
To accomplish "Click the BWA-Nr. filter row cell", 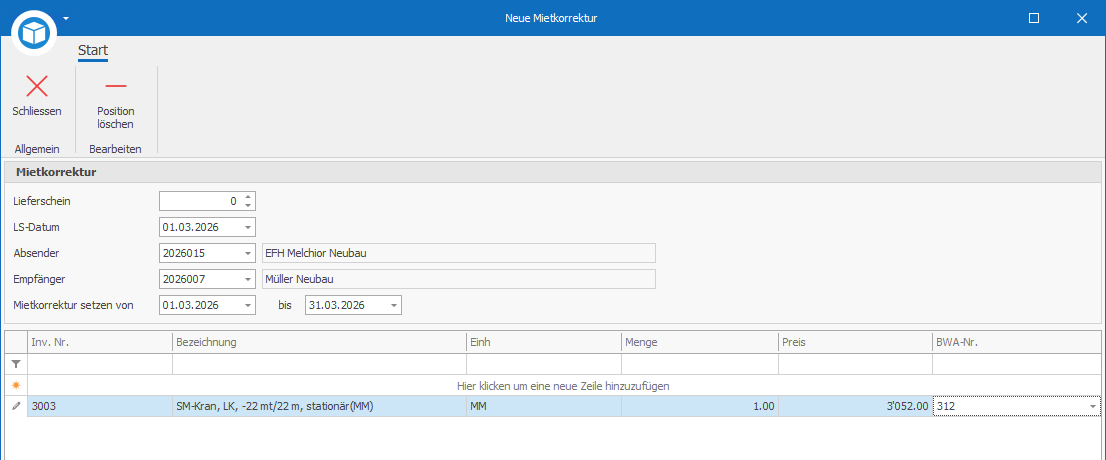I will 1016,364.
